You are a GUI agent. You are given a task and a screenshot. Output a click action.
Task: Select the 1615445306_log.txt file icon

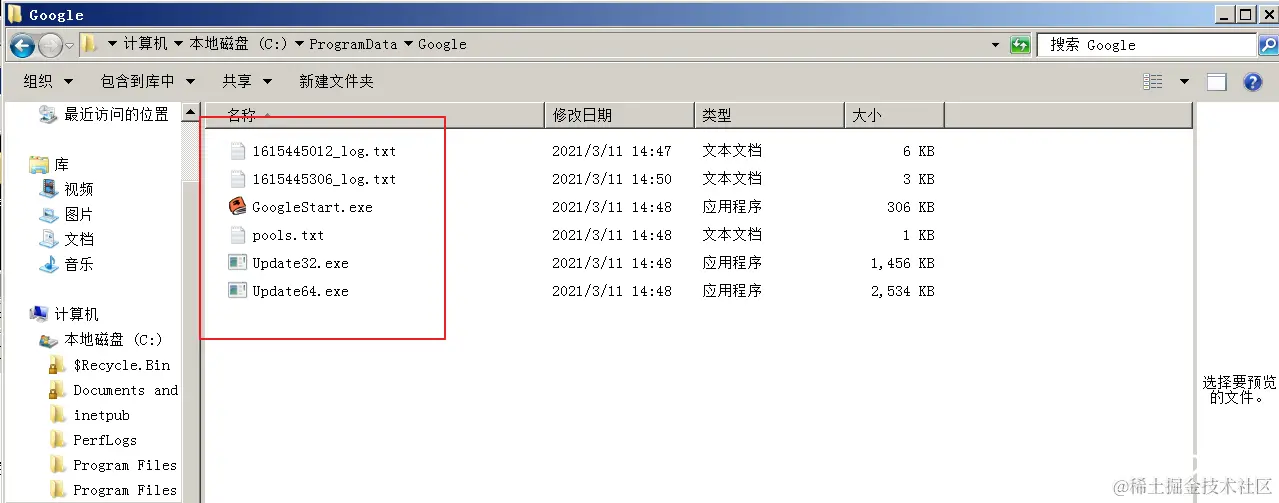click(x=237, y=179)
